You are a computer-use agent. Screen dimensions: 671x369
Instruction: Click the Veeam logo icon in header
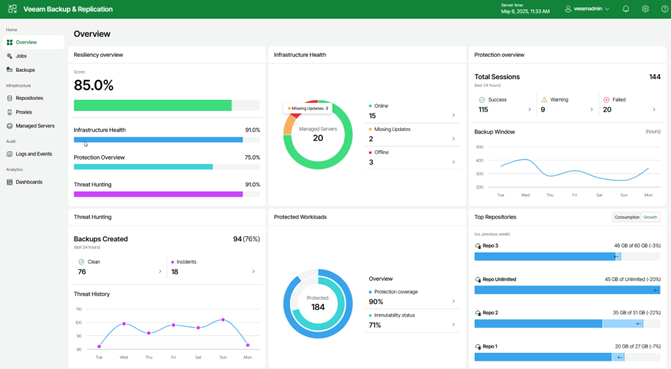[x=12, y=9]
